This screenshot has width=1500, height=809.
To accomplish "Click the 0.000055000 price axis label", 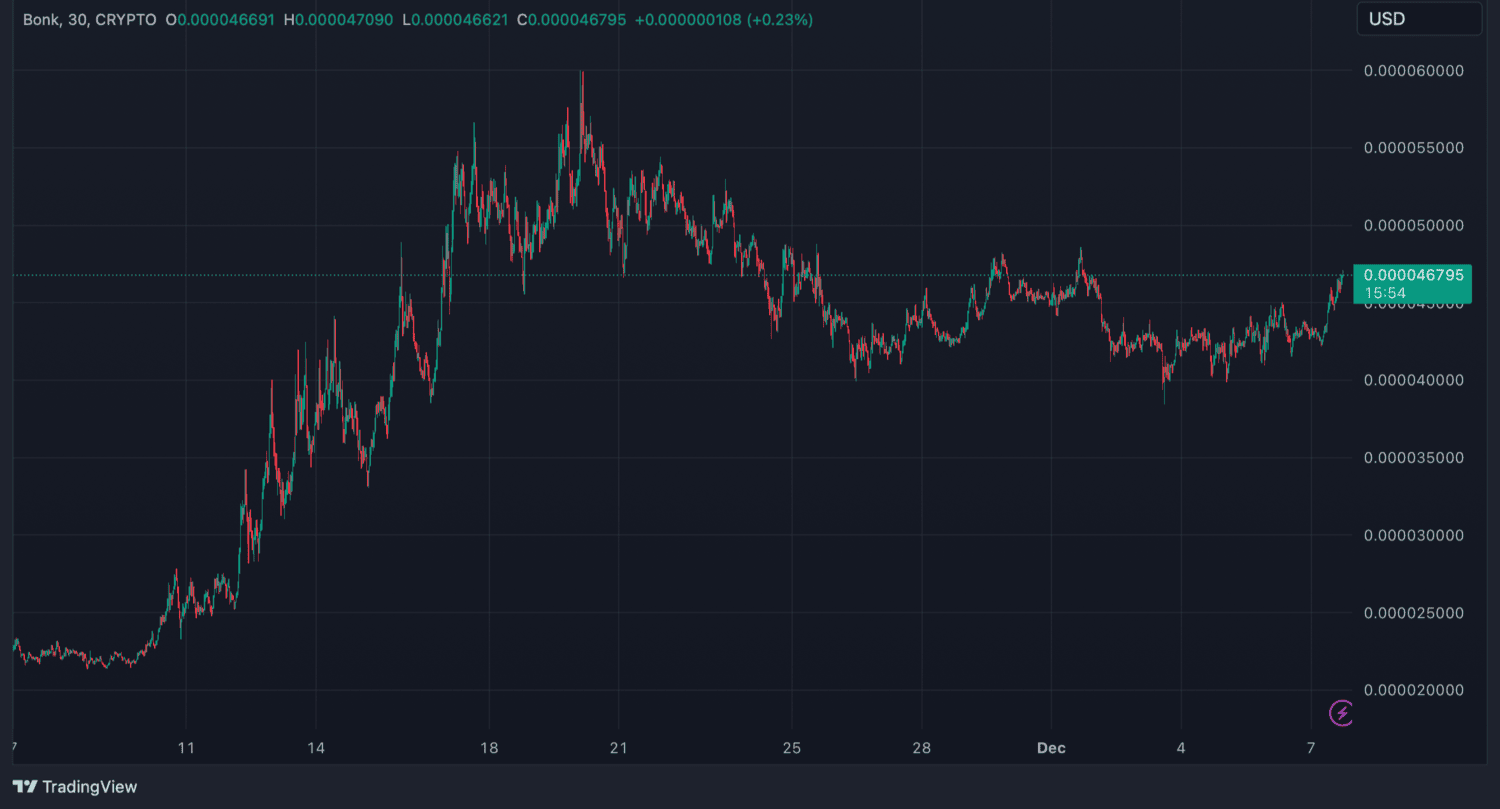I will tap(1413, 148).
